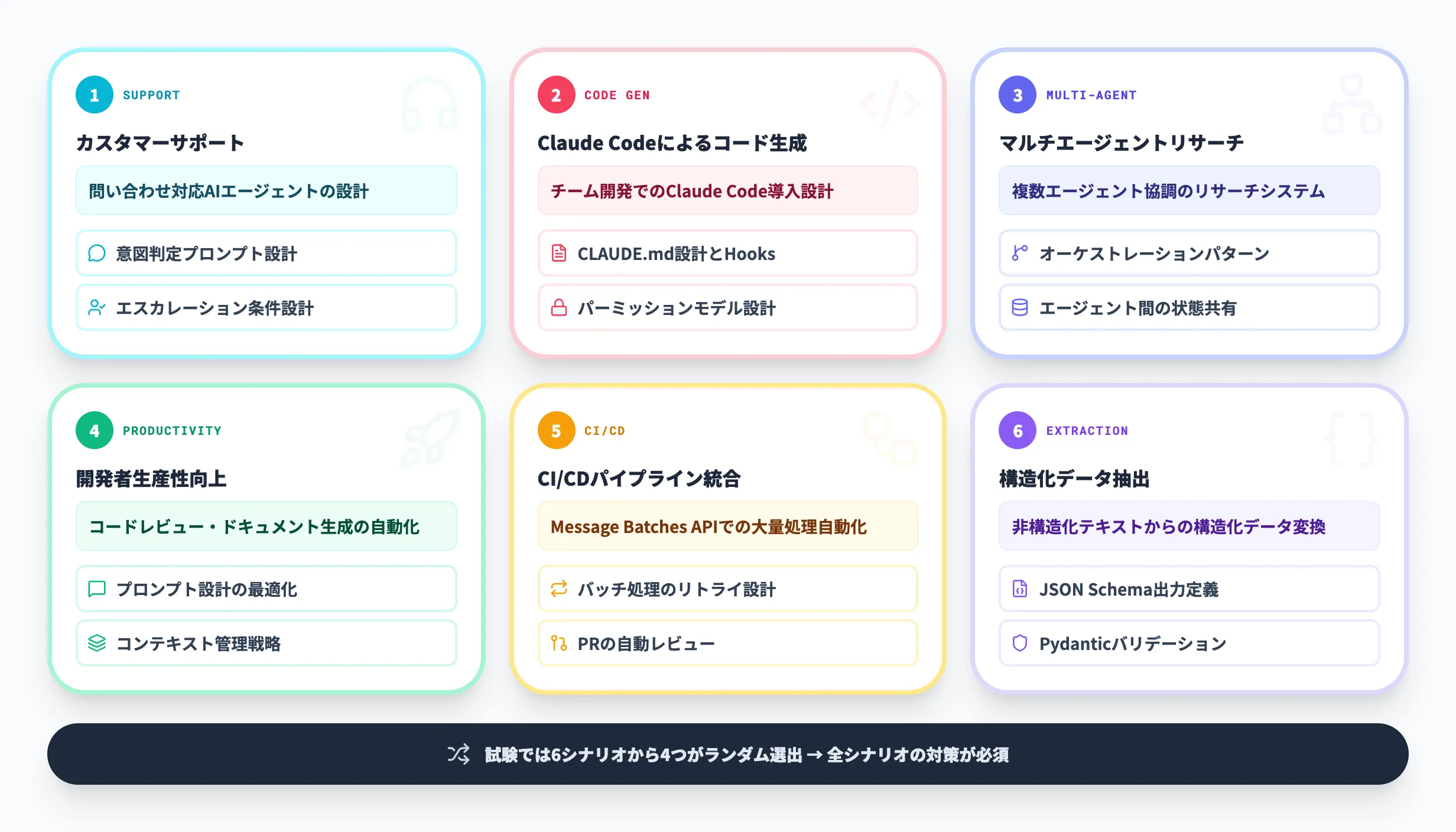
Task: Click the repeat arrows icon beside バッチ処理のリトライ設計
Action: (559, 589)
